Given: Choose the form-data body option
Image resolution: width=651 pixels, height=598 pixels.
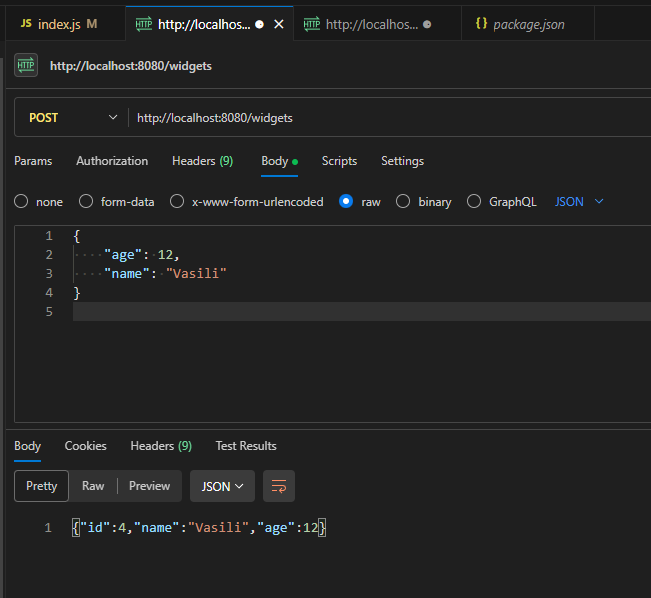Looking at the screenshot, I should coord(86,202).
